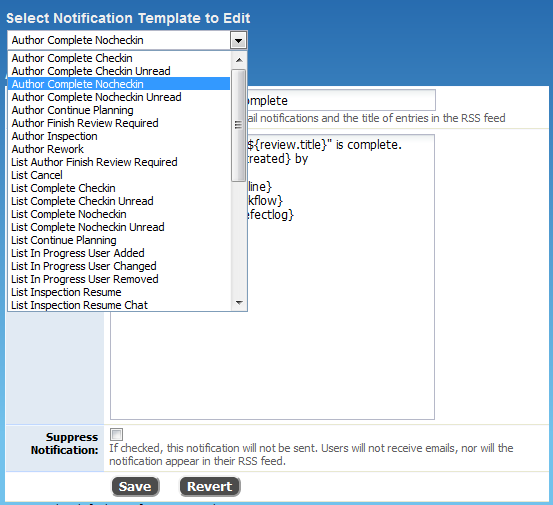Pick 'Author Continue Planning' from list

(x=120, y=110)
